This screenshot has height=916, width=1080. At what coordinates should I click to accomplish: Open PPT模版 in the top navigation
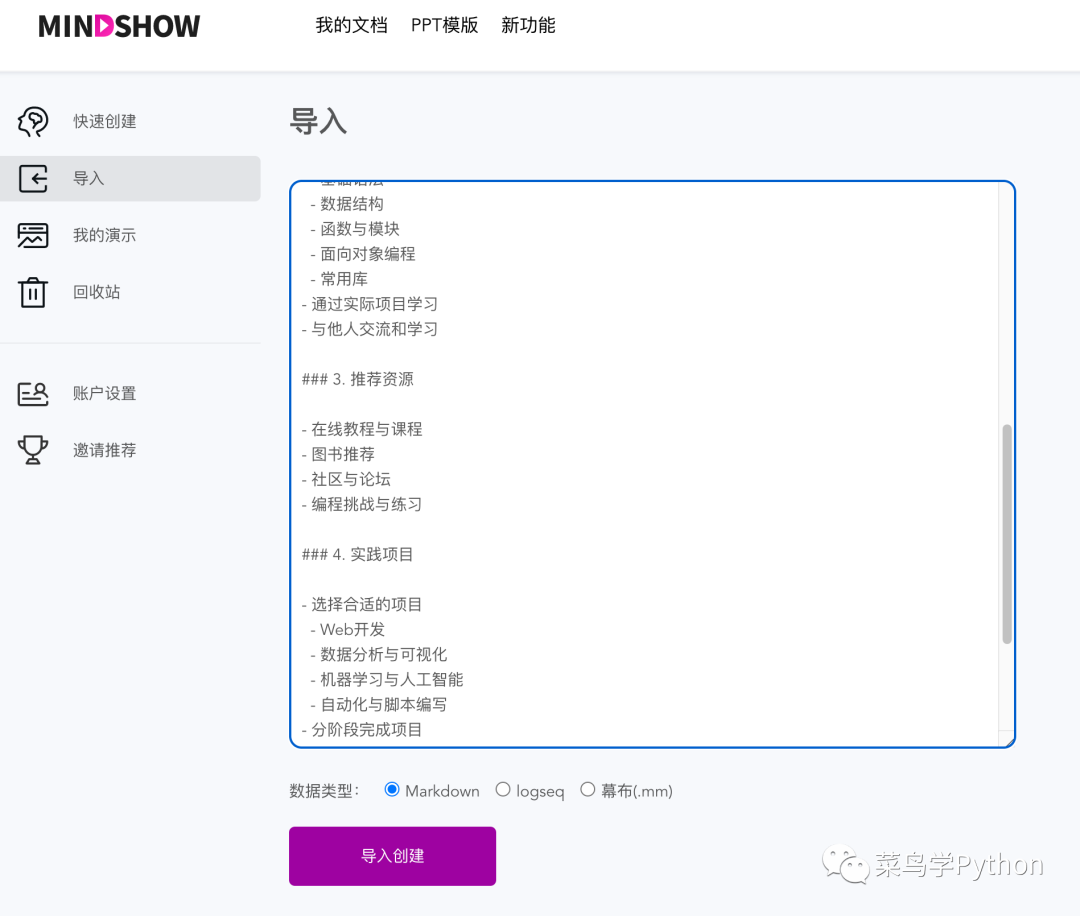[x=444, y=25]
